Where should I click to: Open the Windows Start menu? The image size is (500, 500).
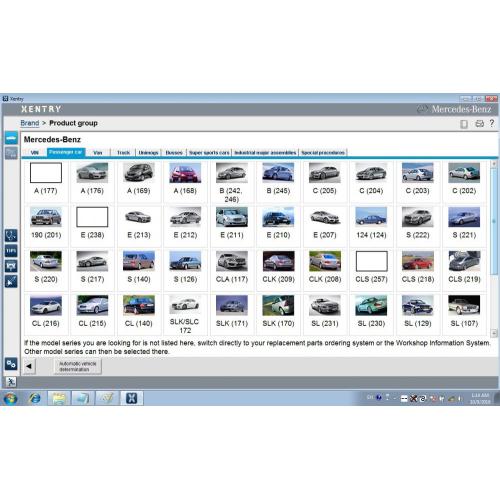pyautogui.click(x=10, y=398)
